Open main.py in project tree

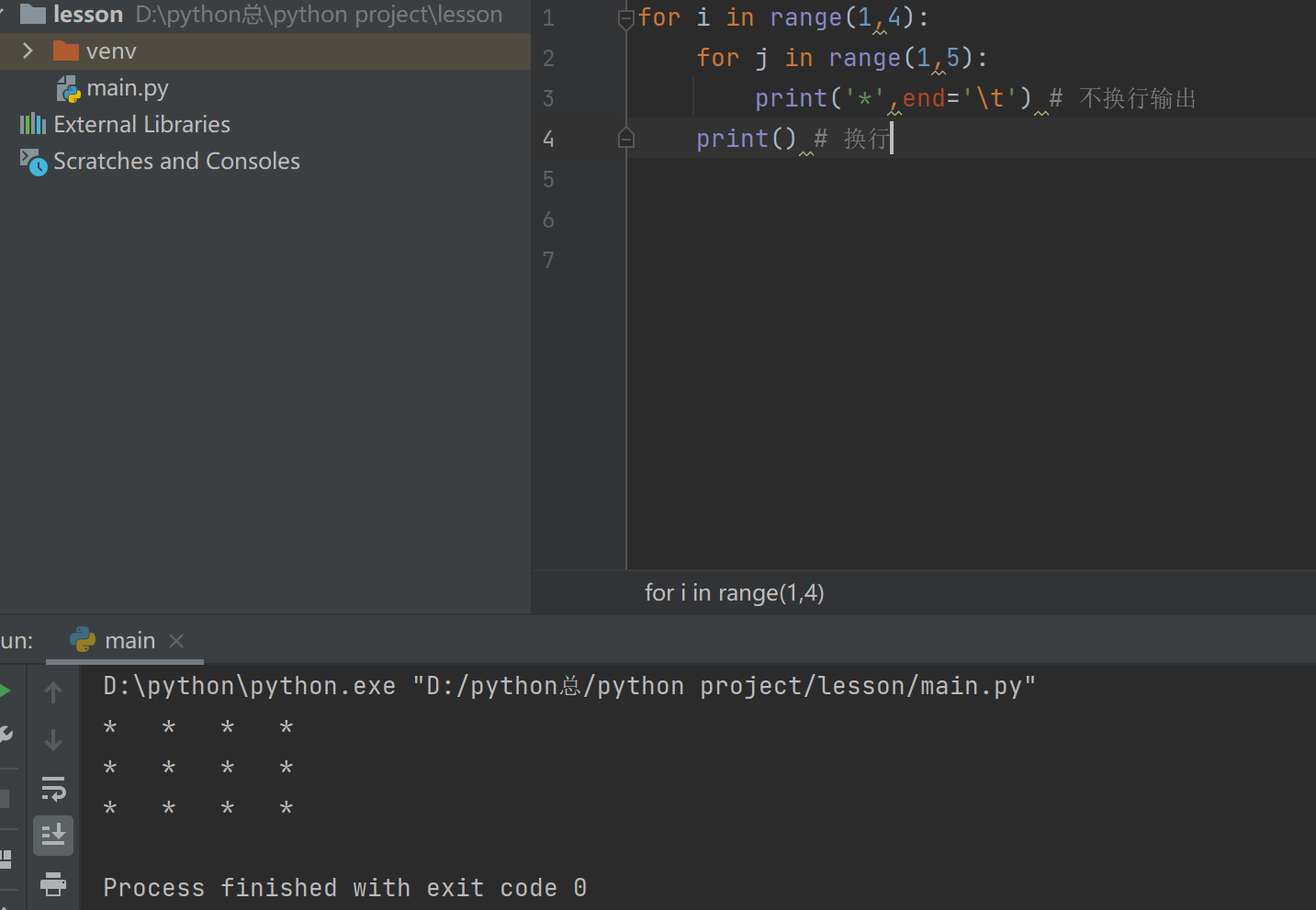click(127, 88)
